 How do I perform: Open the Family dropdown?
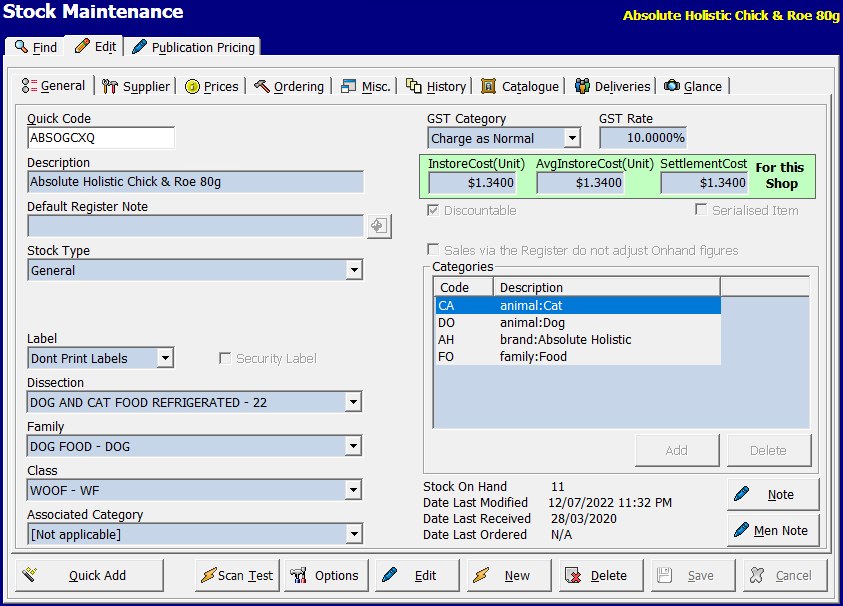(352, 446)
